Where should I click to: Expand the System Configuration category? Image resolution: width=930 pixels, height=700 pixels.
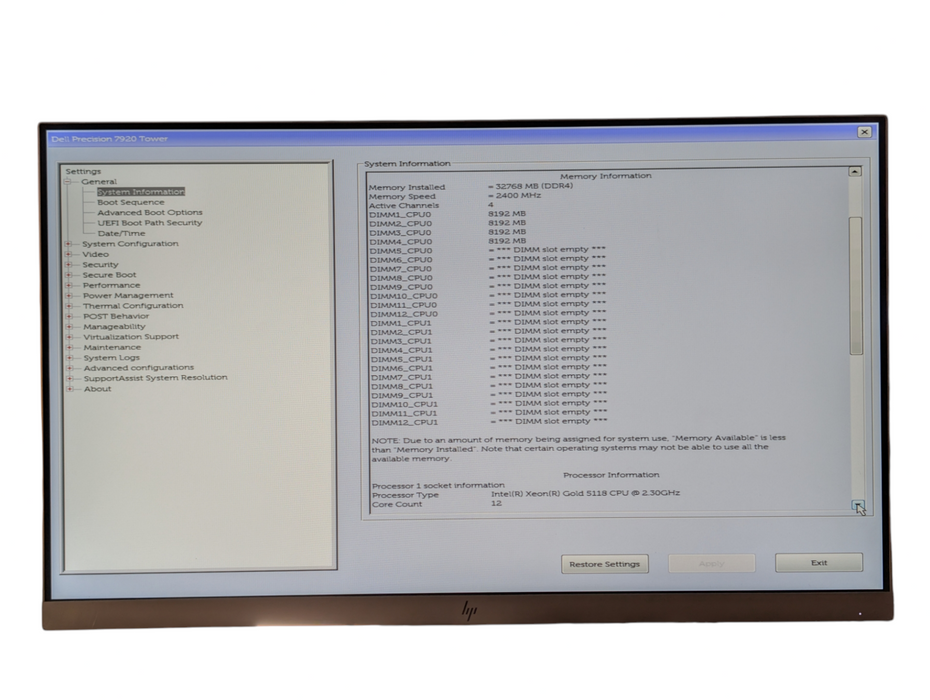(x=70, y=243)
